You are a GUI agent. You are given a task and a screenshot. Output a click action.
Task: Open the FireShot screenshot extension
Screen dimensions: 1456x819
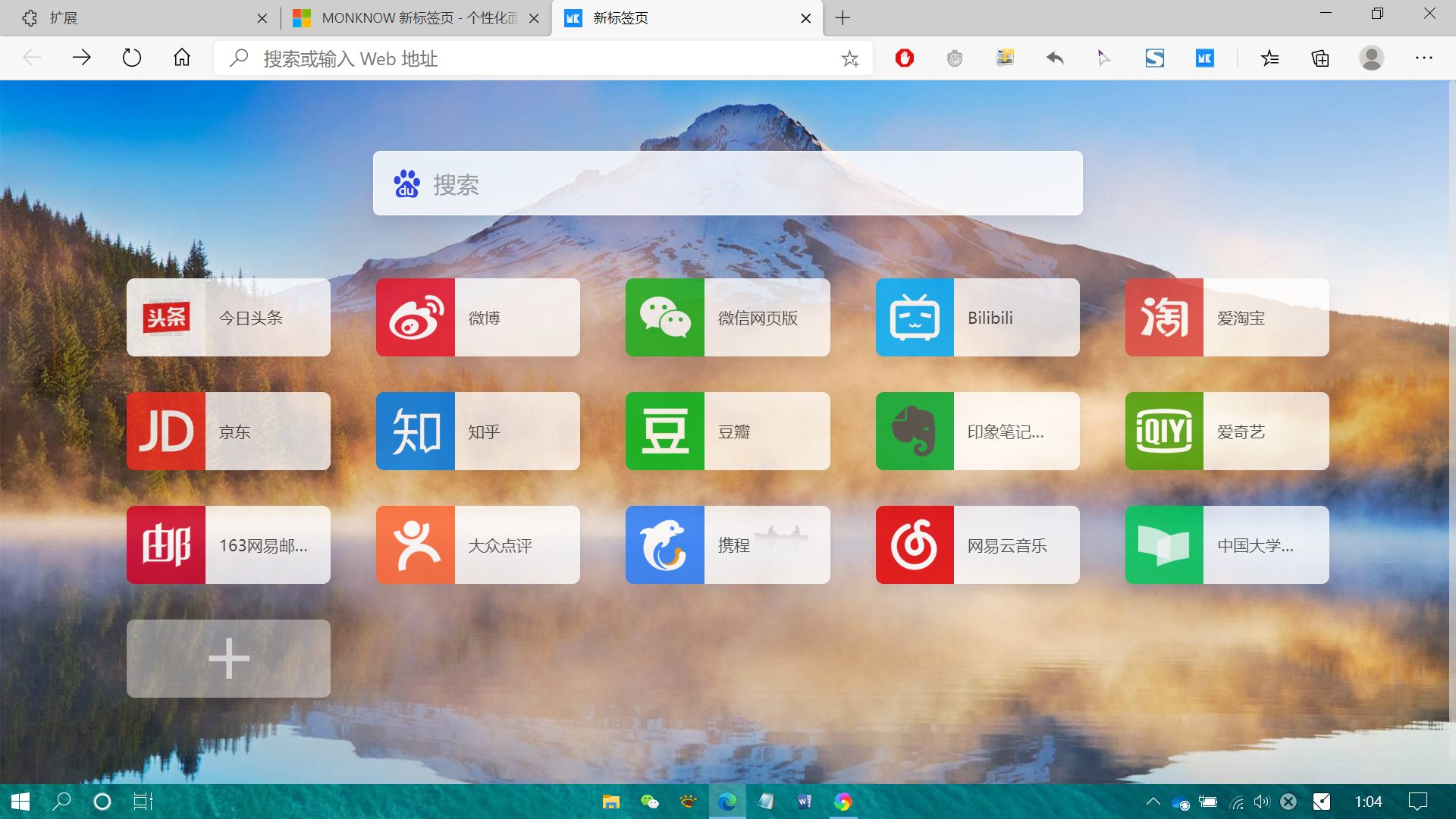pyautogui.click(x=1004, y=58)
